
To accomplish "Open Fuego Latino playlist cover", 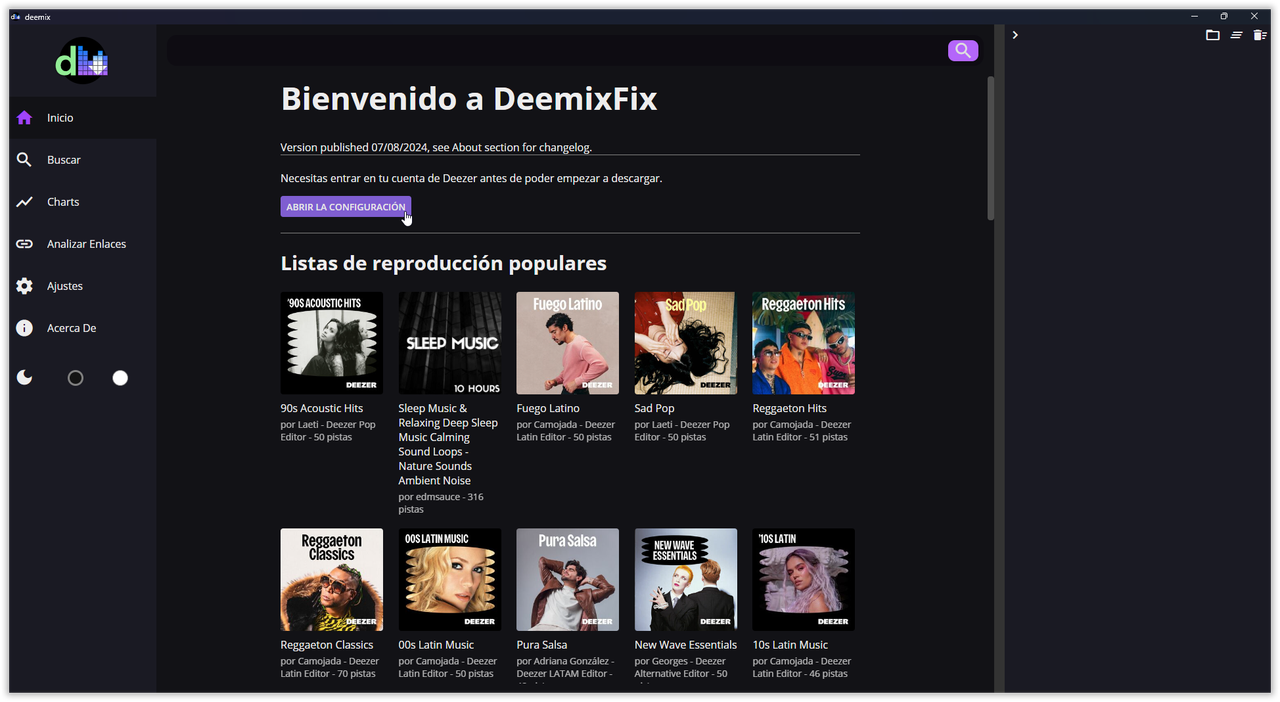I will 568,343.
